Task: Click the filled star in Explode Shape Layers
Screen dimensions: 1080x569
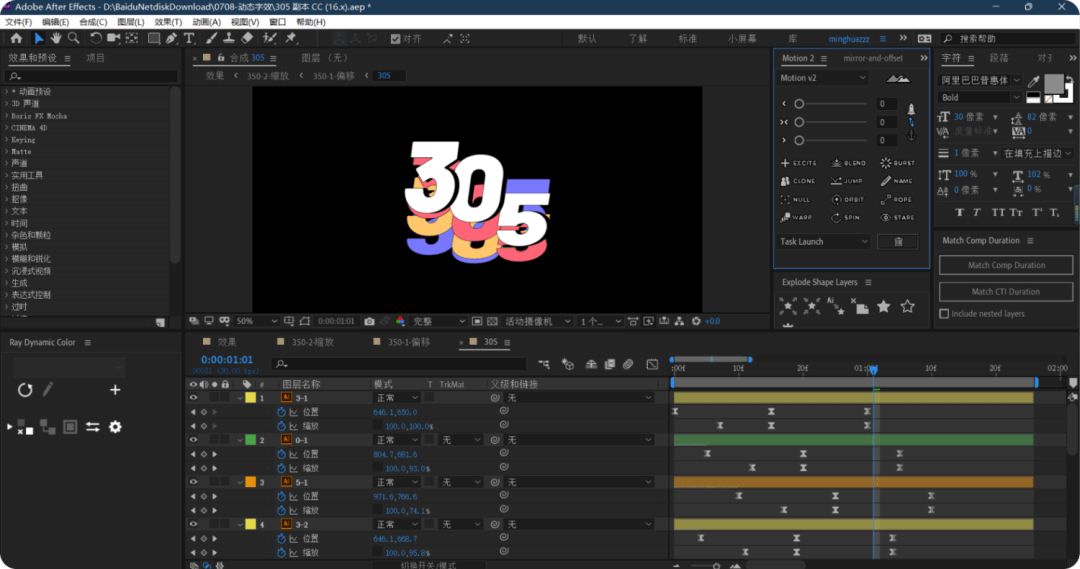Action: 884,307
